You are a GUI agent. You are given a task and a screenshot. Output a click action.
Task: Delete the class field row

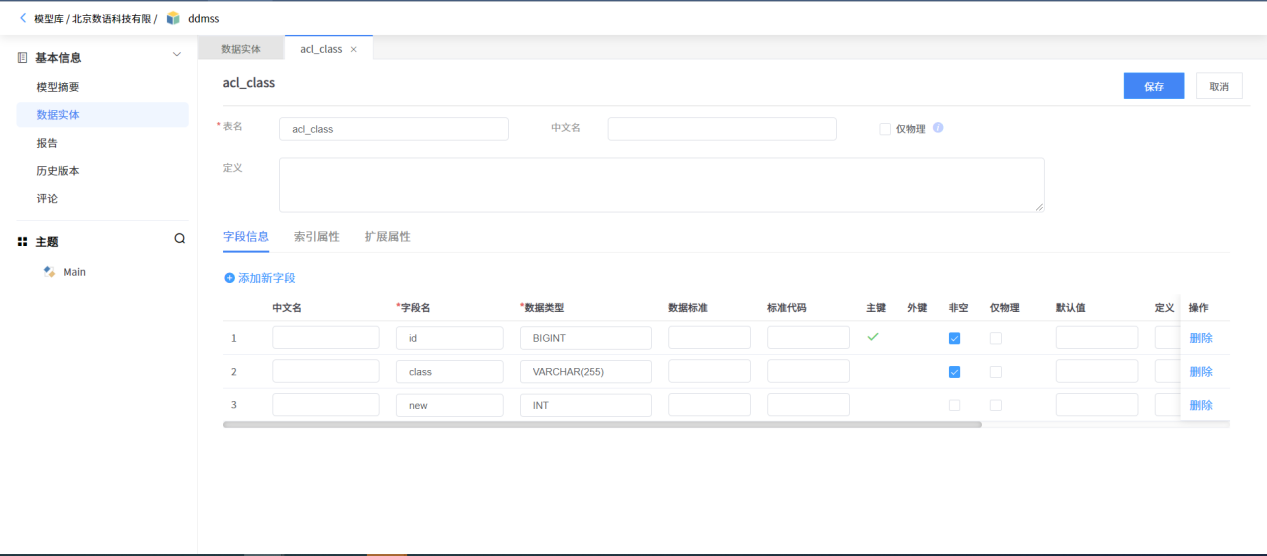coord(1201,372)
